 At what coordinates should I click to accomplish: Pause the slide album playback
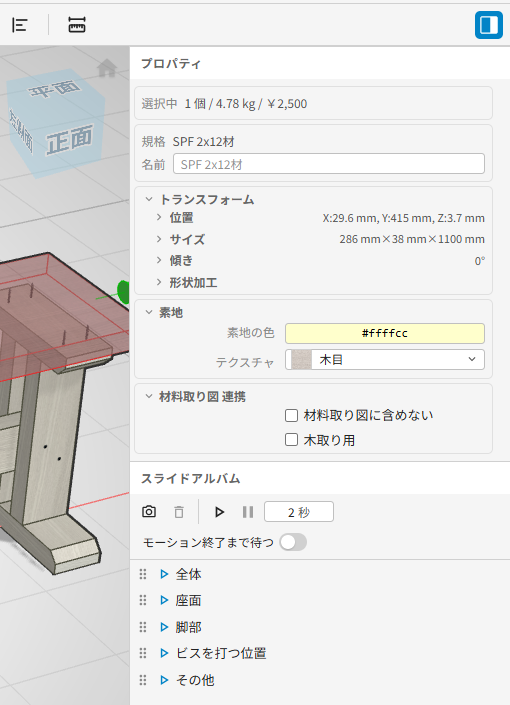[248, 512]
